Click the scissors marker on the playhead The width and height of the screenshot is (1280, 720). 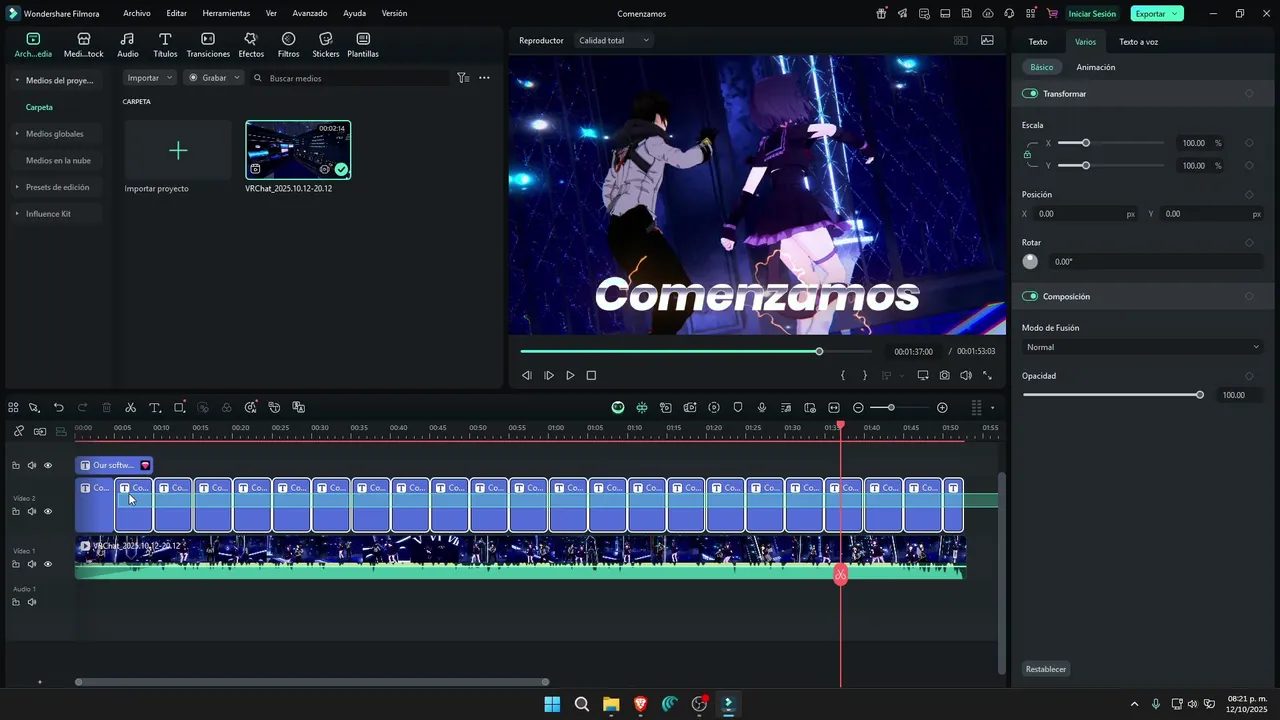point(840,574)
